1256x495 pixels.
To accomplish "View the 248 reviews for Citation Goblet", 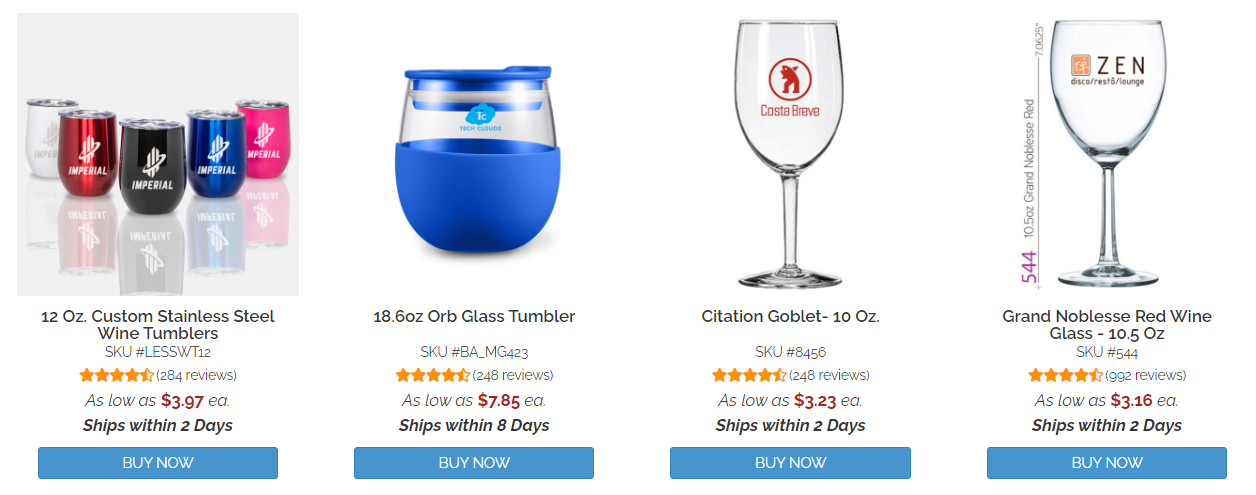I will point(829,376).
